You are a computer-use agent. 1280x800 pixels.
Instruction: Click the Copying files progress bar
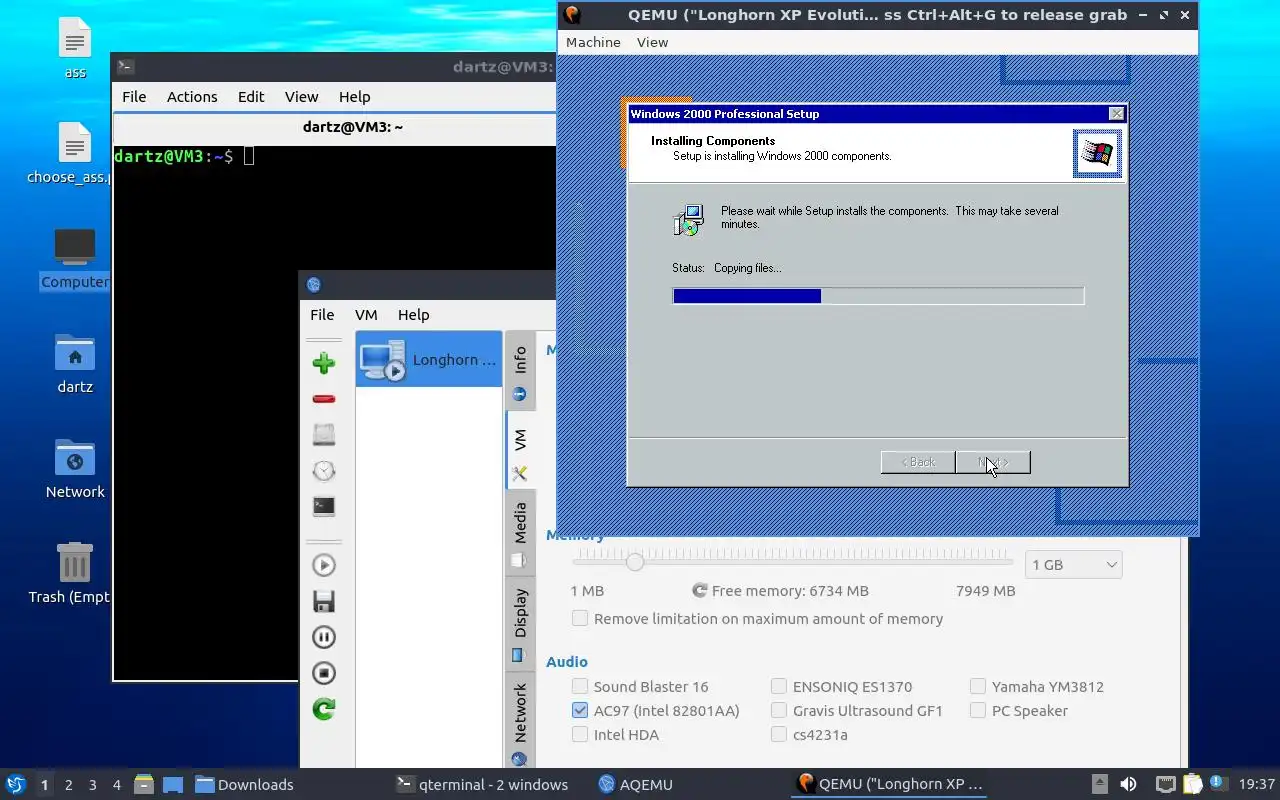coord(878,296)
